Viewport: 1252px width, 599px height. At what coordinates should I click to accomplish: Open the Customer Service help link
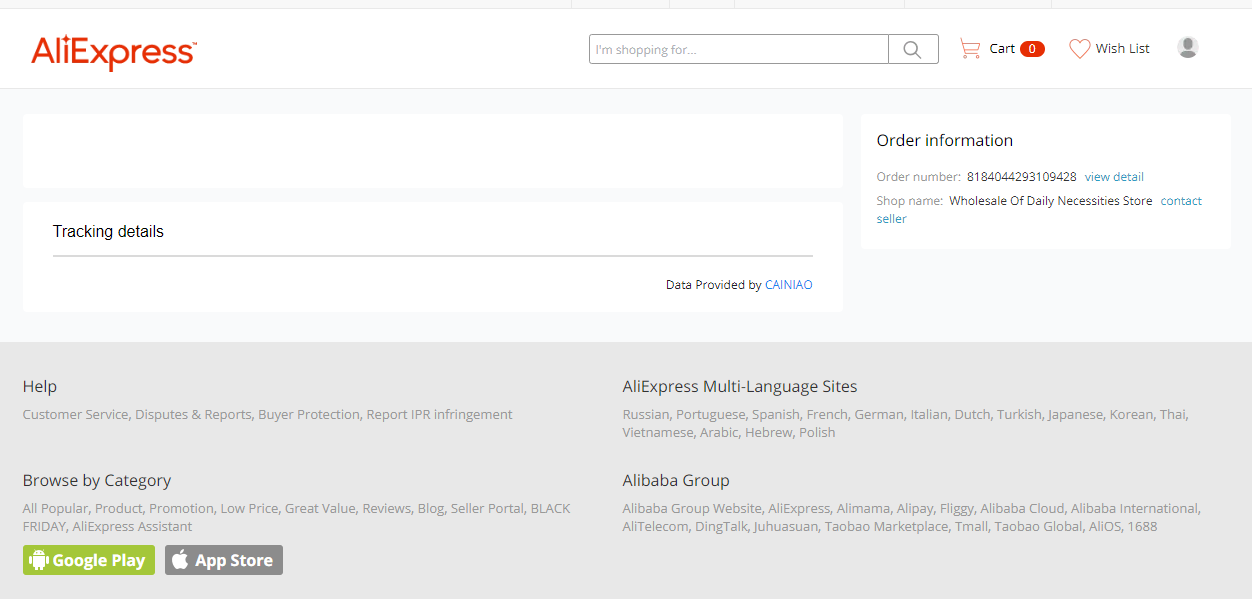[x=75, y=414]
